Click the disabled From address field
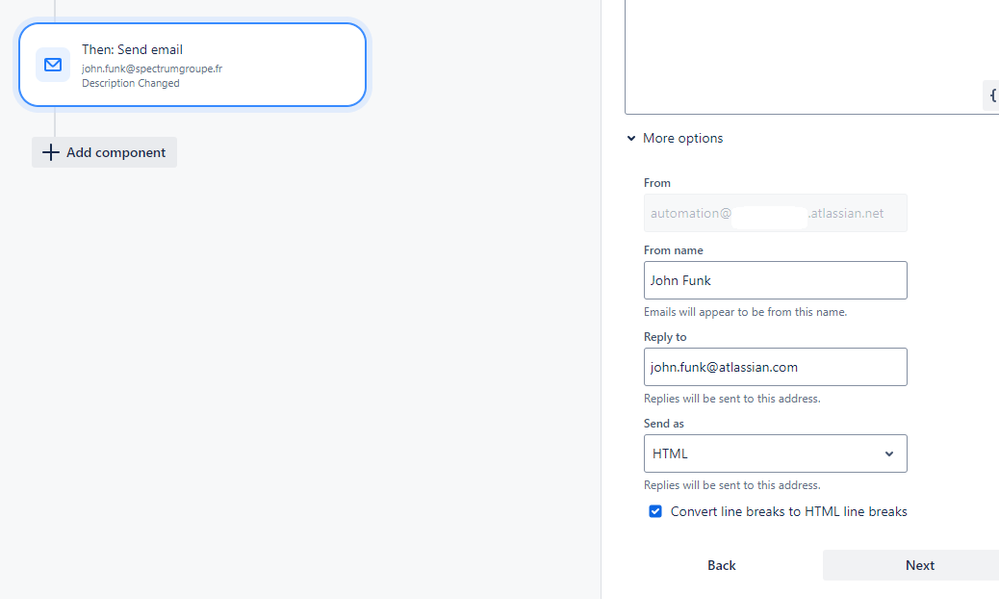Screen dimensions: 999x599 [775, 213]
